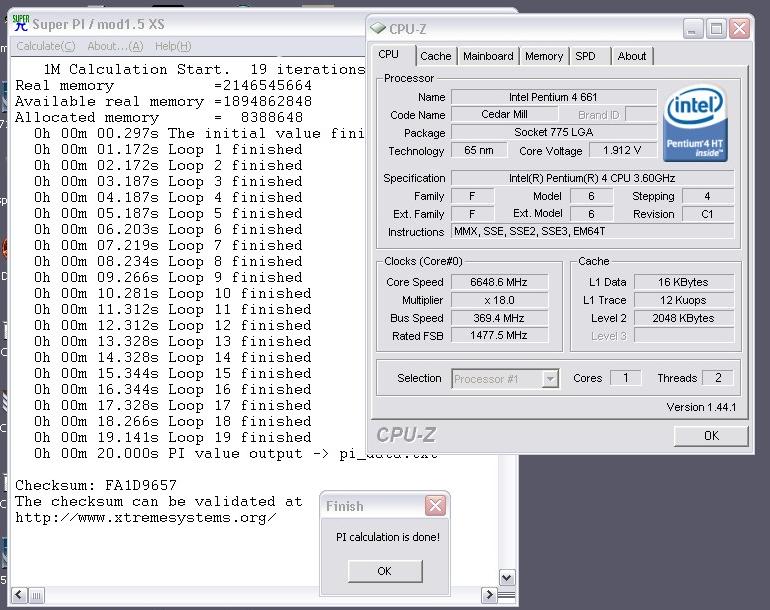Click the Loop 1 finished line
Viewport: 770px width, 610px height.
click(168, 149)
